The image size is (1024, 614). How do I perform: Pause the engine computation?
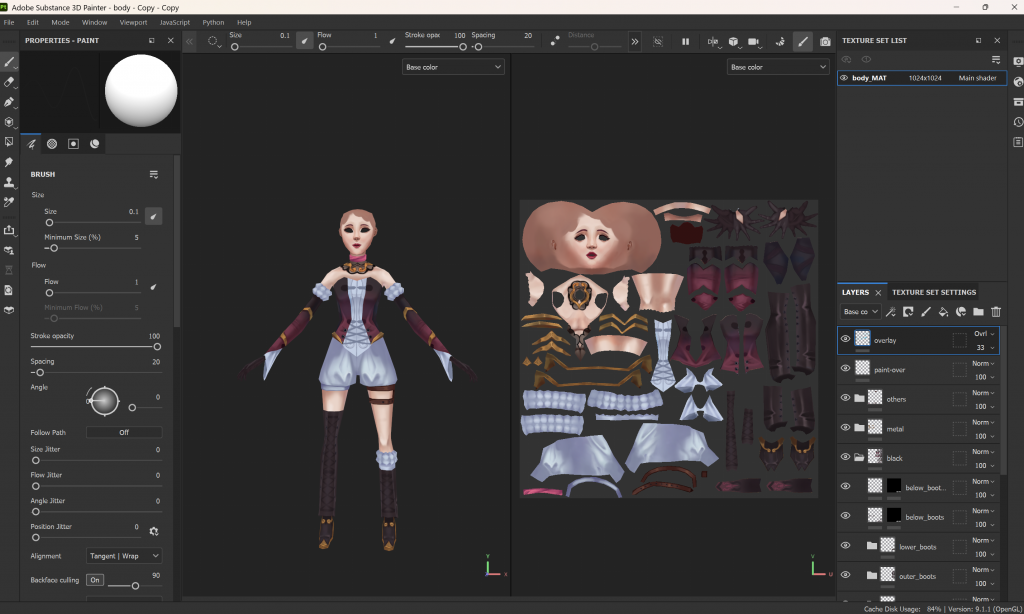[x=685, y=41]
